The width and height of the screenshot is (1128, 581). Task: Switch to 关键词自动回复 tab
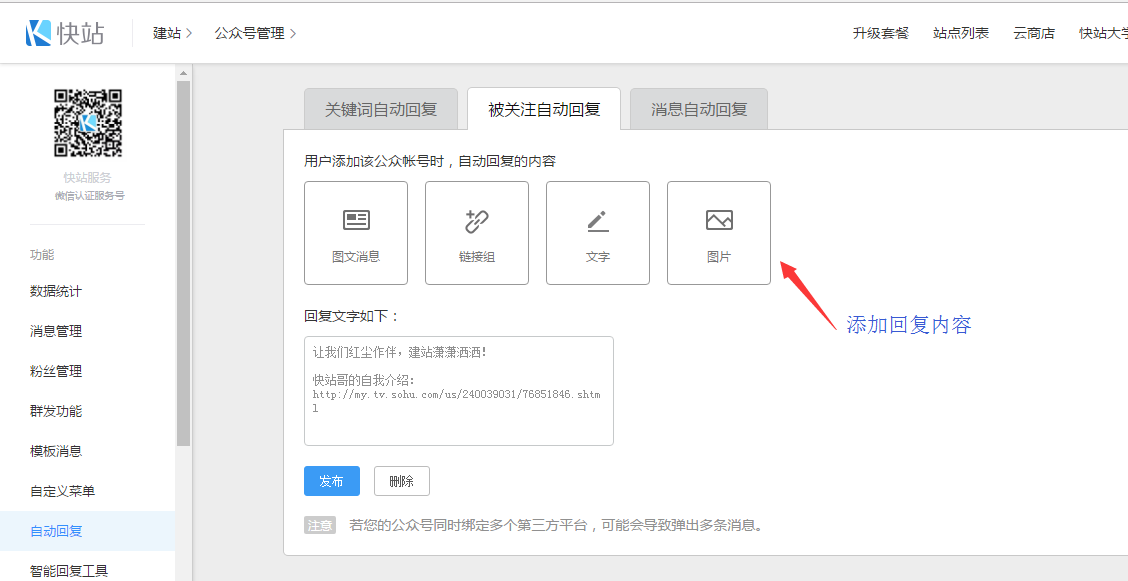coord(381,109)
